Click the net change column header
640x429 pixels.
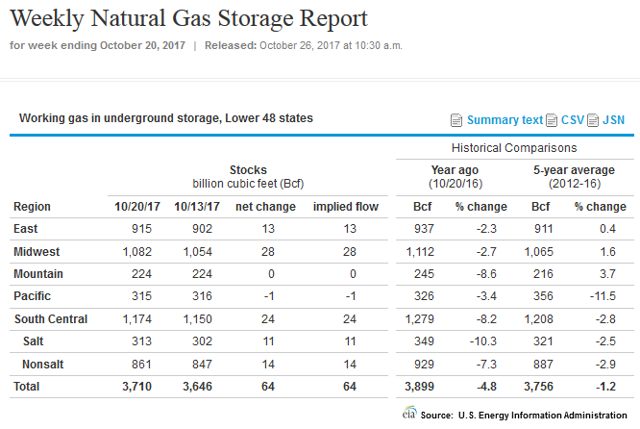click(265, 207)
